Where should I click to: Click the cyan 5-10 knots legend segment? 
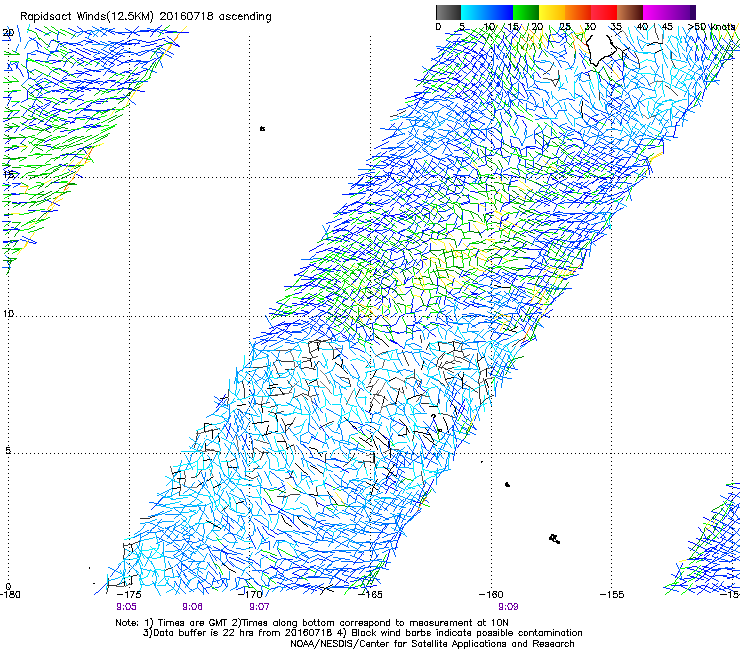tap(474, 12)
